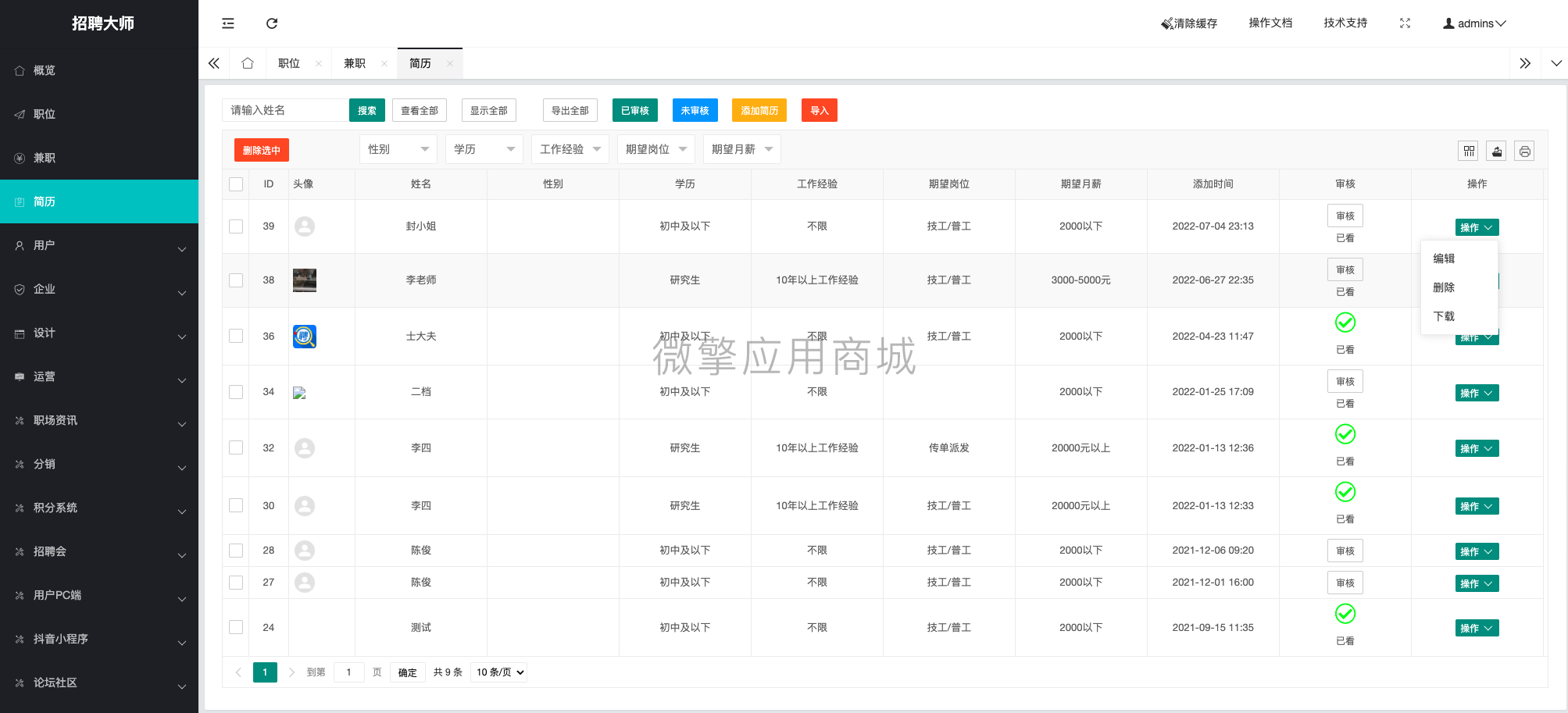Open the 简历 section icon in the sidebar
This screenshot has width=1568, height=713.
click(x=20, y=201)
